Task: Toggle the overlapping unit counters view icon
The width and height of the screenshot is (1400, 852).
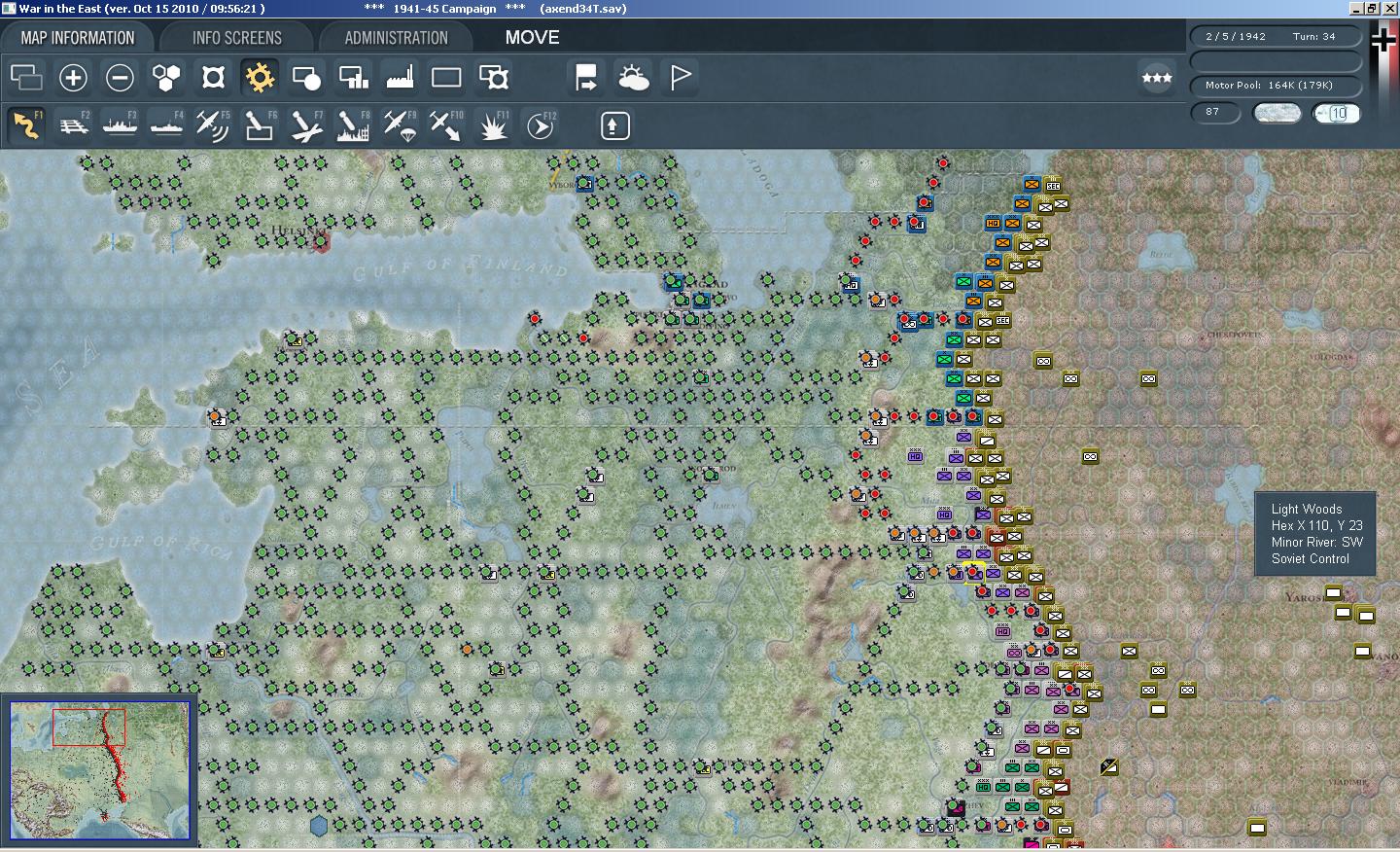Action: pyautogui.click(x=26, y=78)
